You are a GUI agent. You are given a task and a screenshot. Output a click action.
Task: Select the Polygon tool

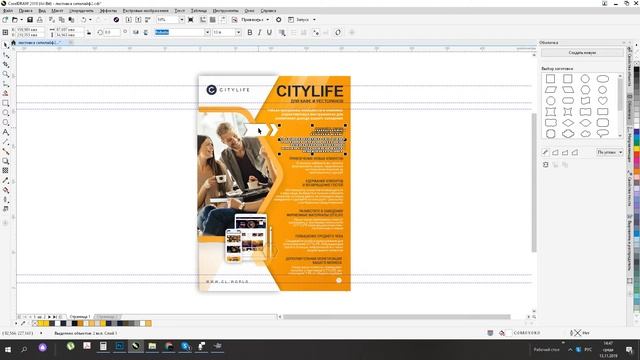(x=6, y=122)
